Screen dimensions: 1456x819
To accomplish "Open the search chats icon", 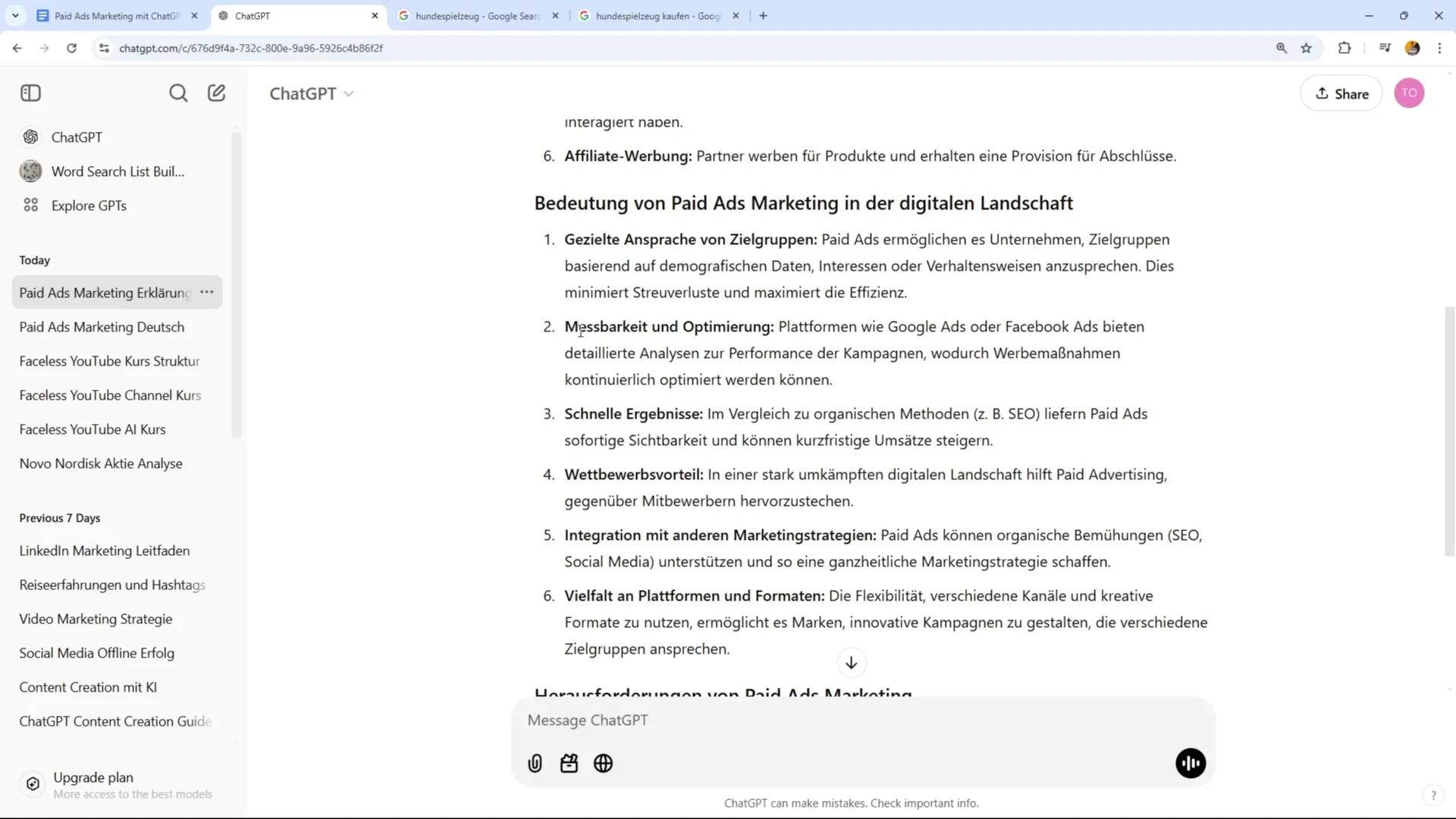I will coord(178,93).
